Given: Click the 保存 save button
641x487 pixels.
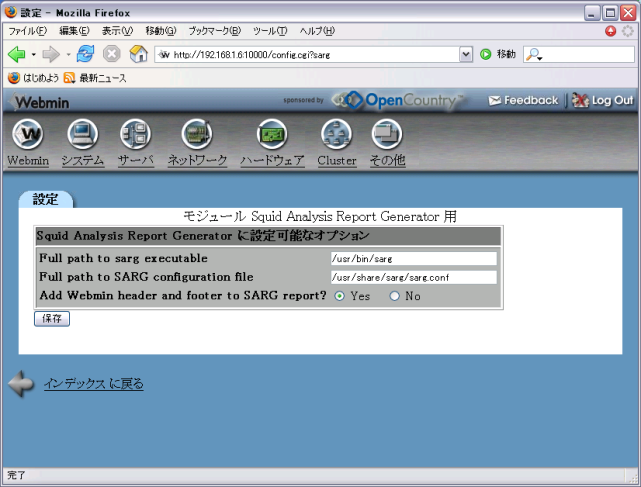Looking at the screenshot, I should [52, 318].
